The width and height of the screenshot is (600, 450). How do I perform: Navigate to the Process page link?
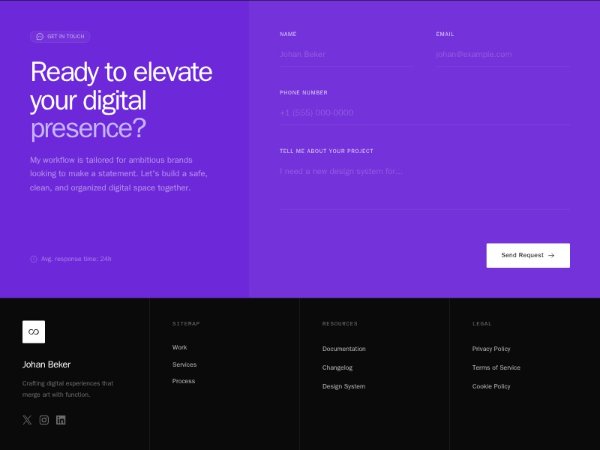pos(183,381)
